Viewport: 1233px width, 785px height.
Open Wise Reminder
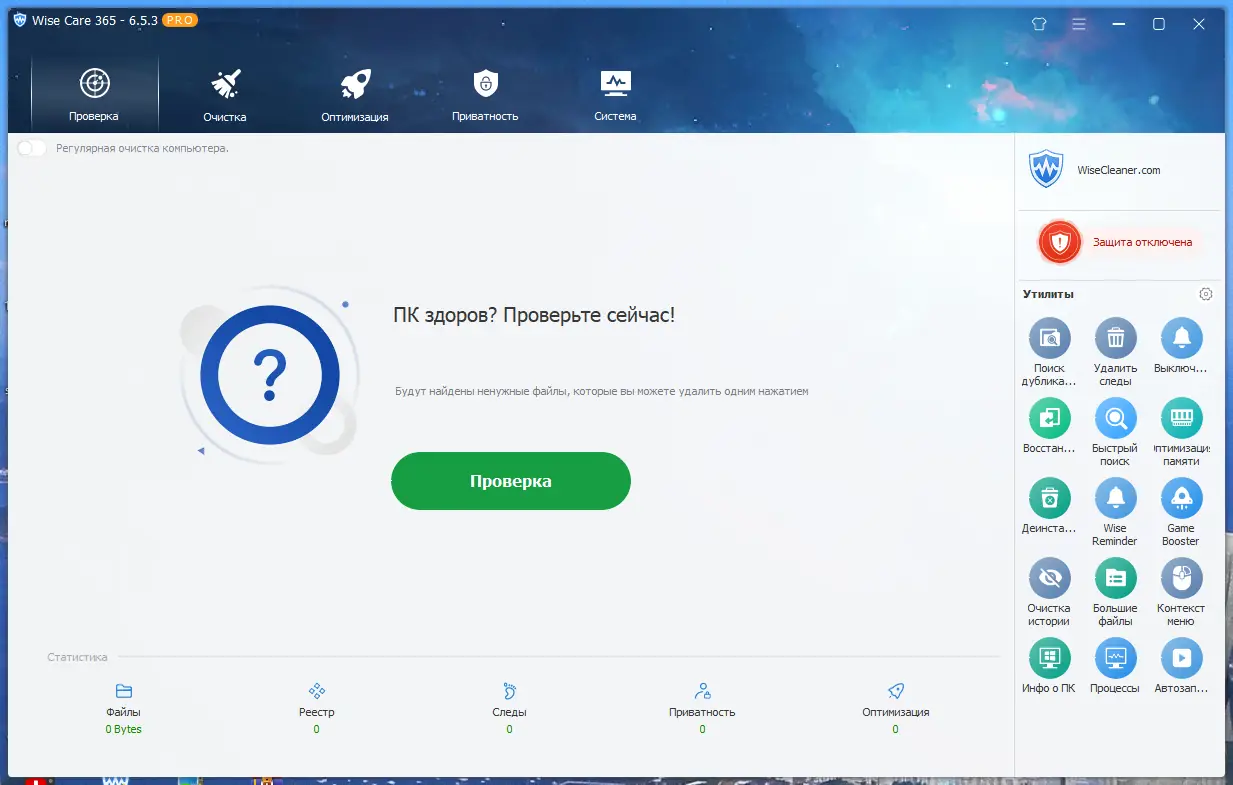pos(1115,498)
